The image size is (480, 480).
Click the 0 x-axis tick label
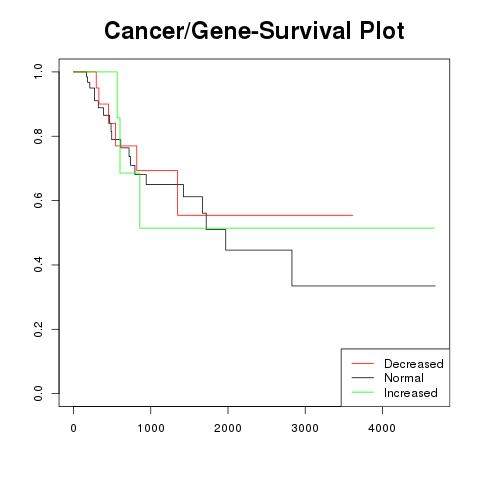[73, 428]
